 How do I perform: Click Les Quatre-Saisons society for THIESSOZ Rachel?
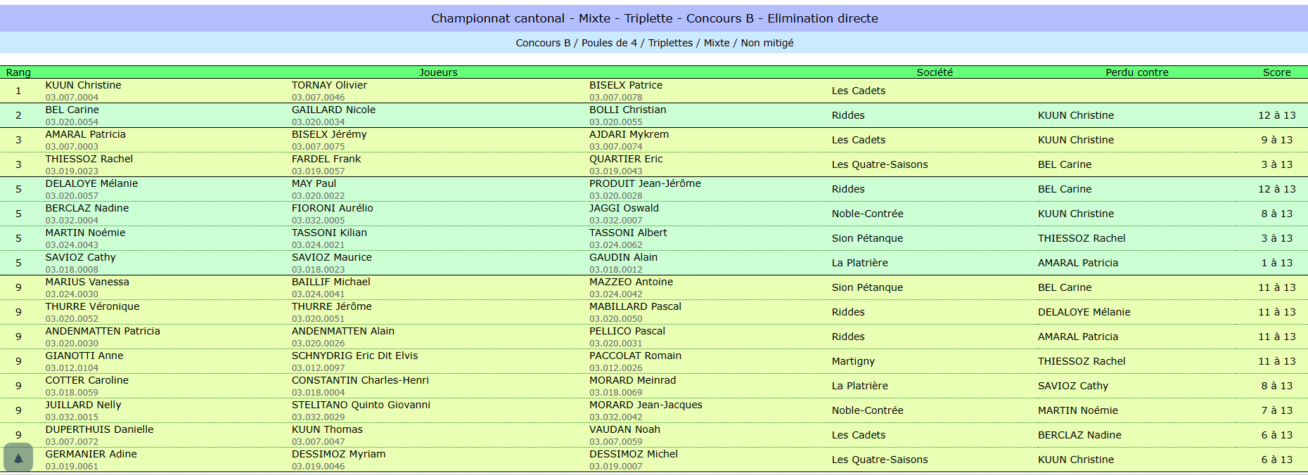click(880, 164)
